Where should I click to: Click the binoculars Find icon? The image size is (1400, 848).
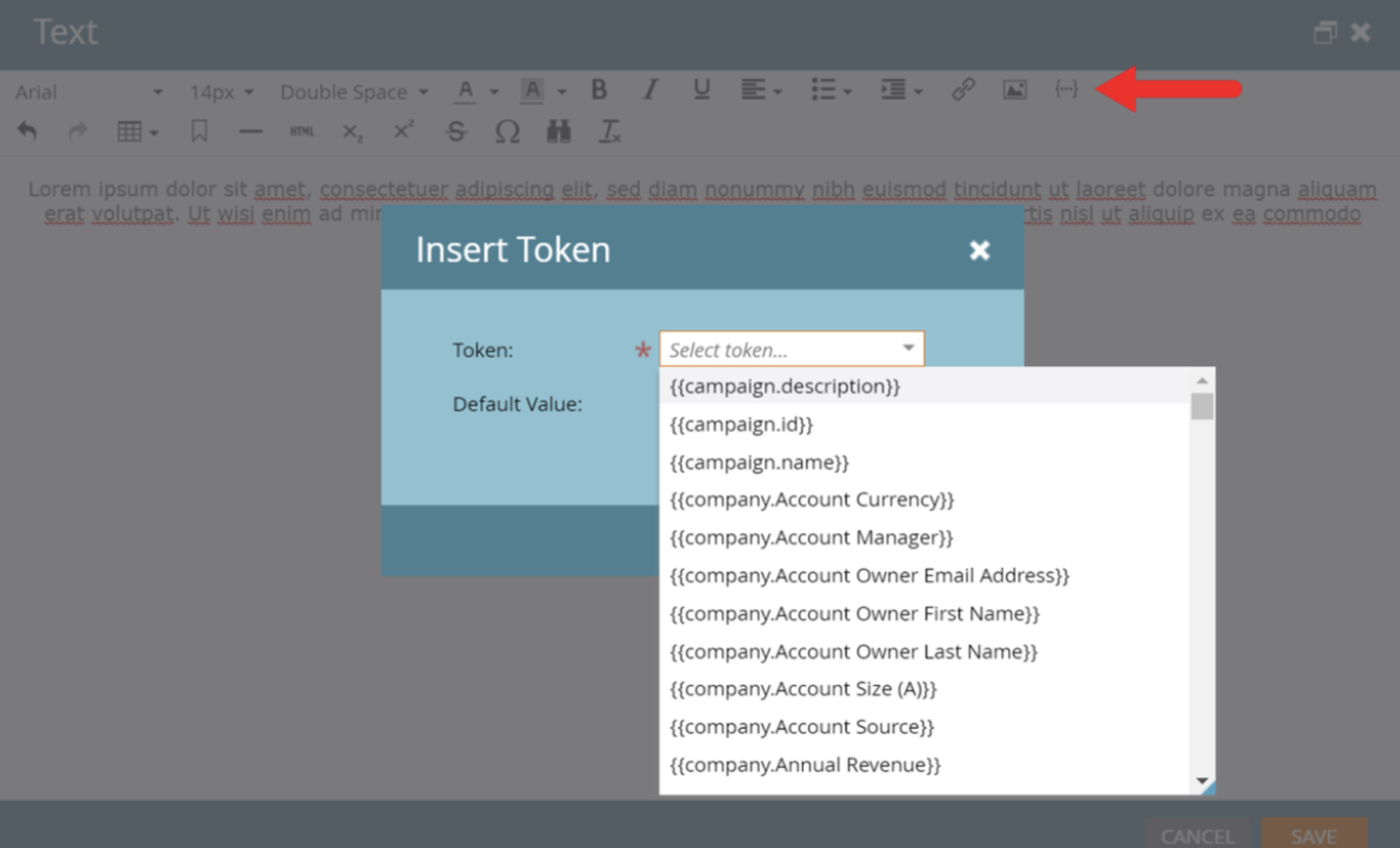[559, 132]
